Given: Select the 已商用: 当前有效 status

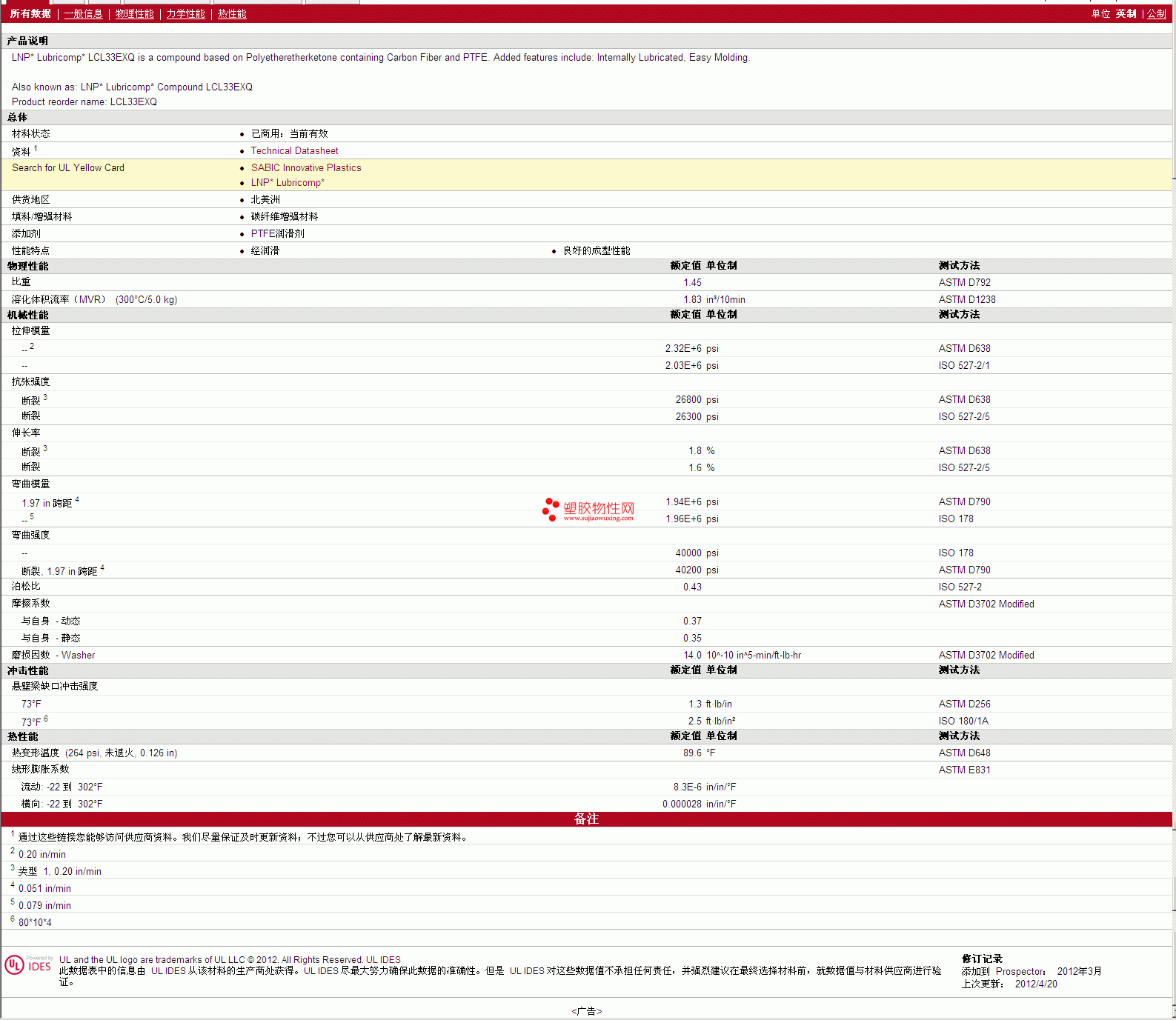Looking at the screenshot, I should pyautogui.click(x=289, y=133).
